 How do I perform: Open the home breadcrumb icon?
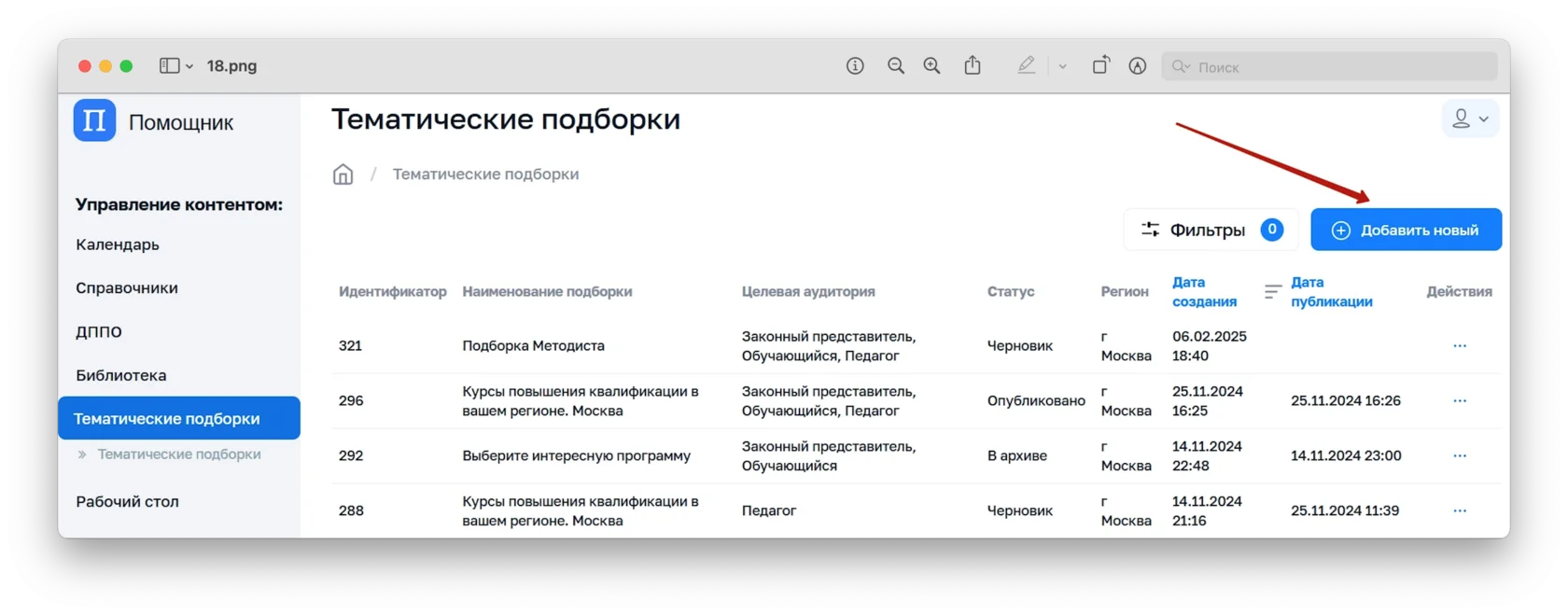point(343,175)
